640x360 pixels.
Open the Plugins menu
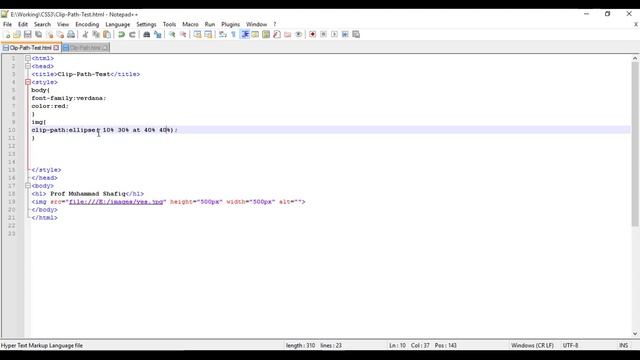coord(231,24)
